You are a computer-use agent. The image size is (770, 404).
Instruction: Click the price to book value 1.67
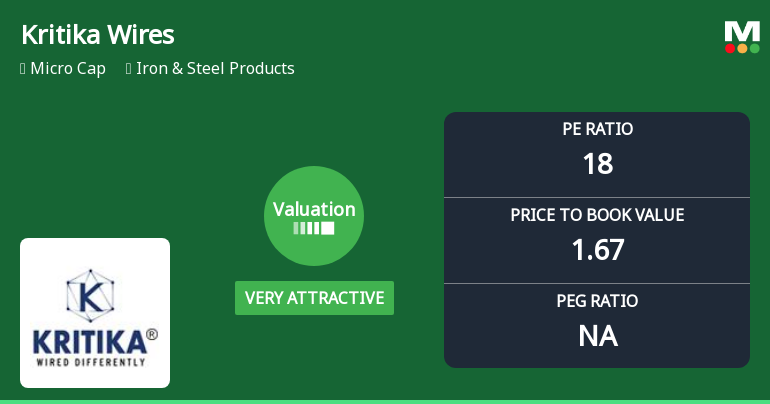[597, 249]
